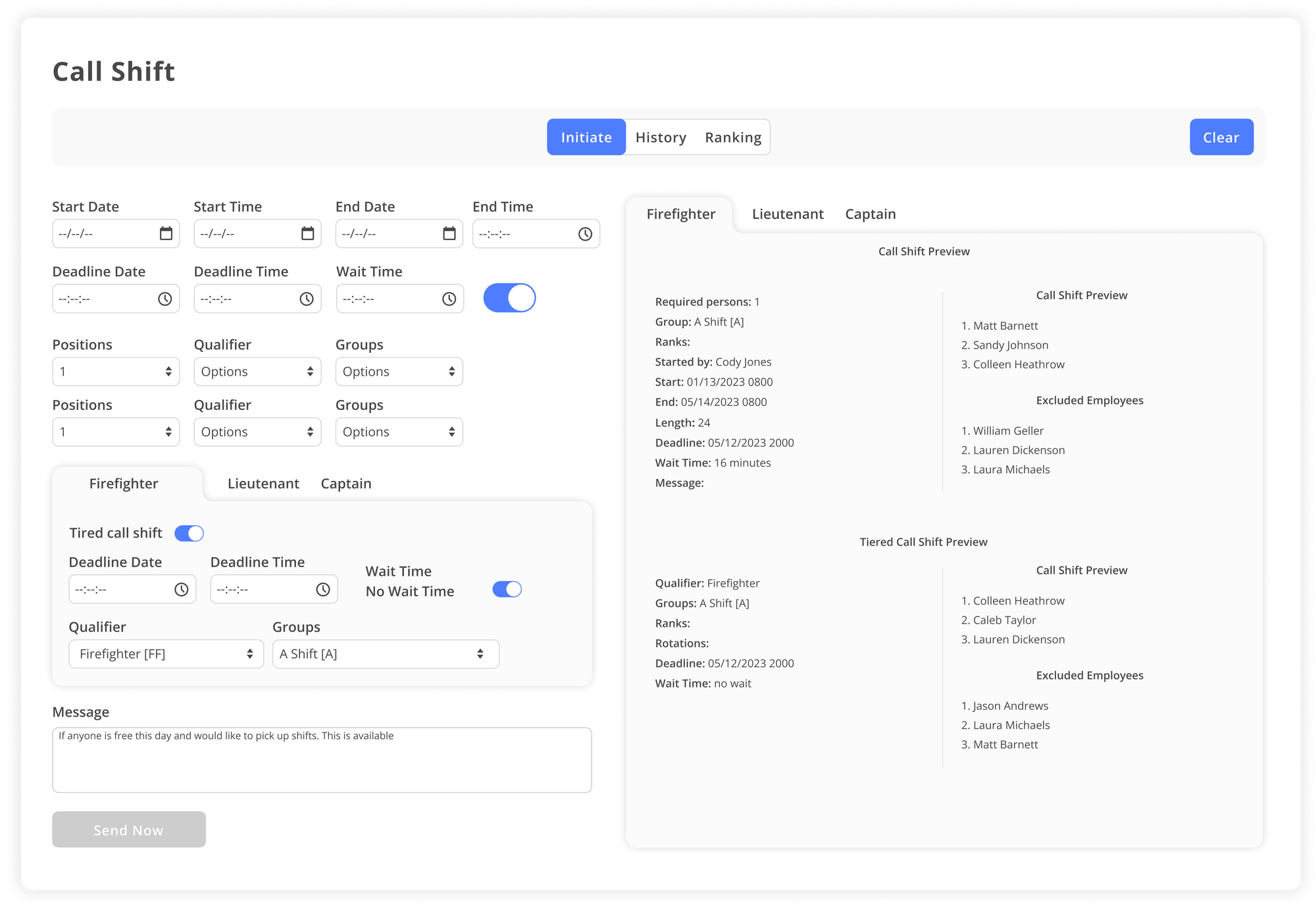Toggle off the Tired call shift switch
Screen dimensions: 1316x908
pos(189,533)
